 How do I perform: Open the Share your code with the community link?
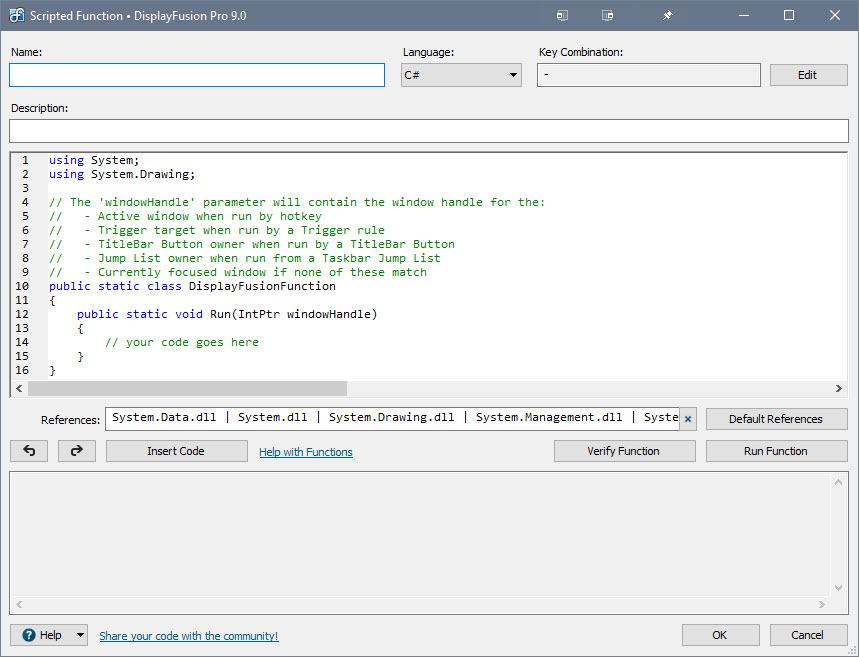click(x=189, y=636)
